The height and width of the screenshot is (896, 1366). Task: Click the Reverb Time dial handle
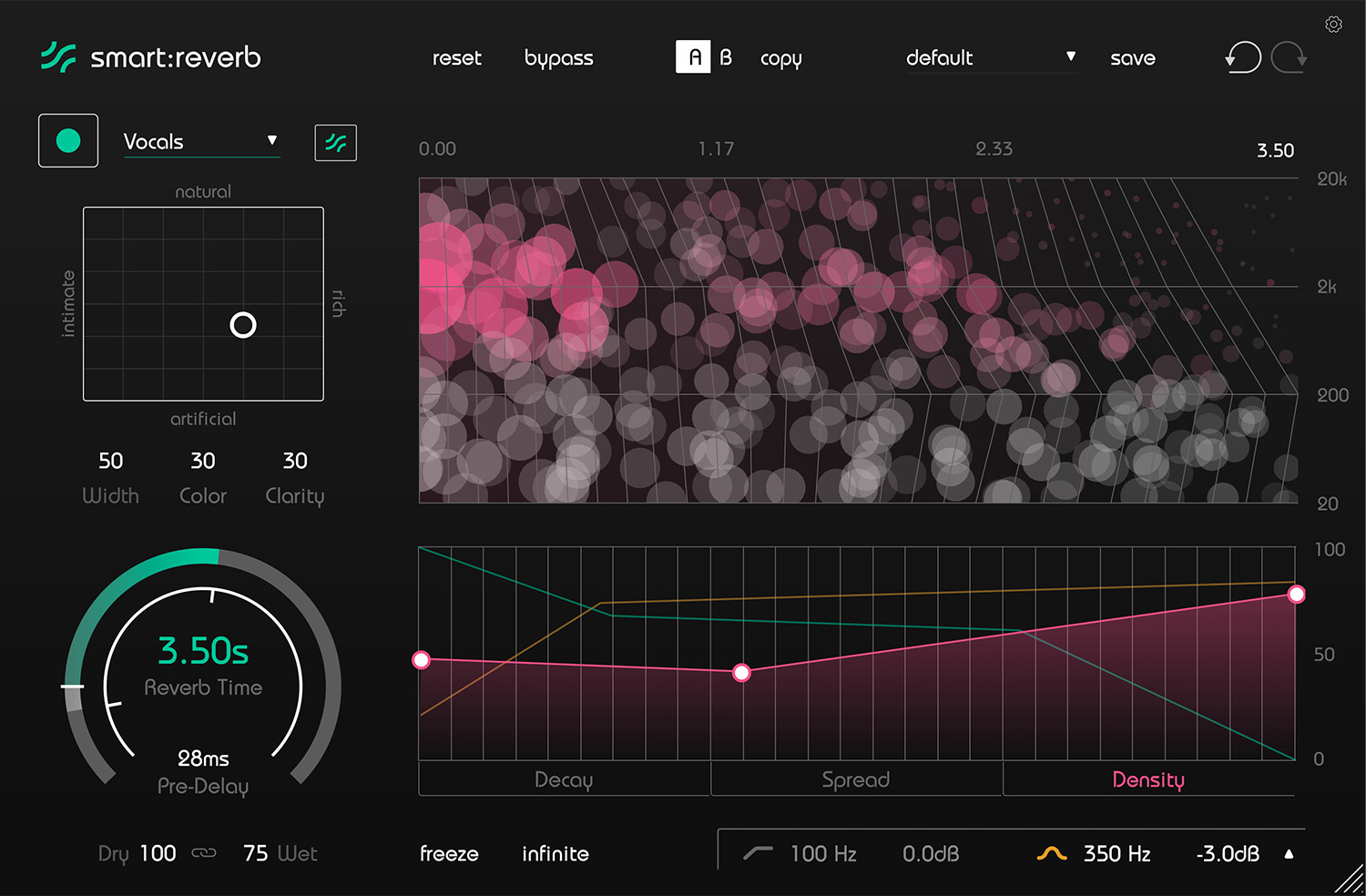[73, 686]
